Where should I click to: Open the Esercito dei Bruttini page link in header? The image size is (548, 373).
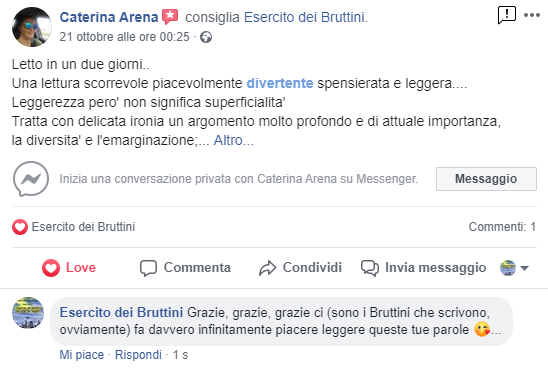(x=305, y=17)
